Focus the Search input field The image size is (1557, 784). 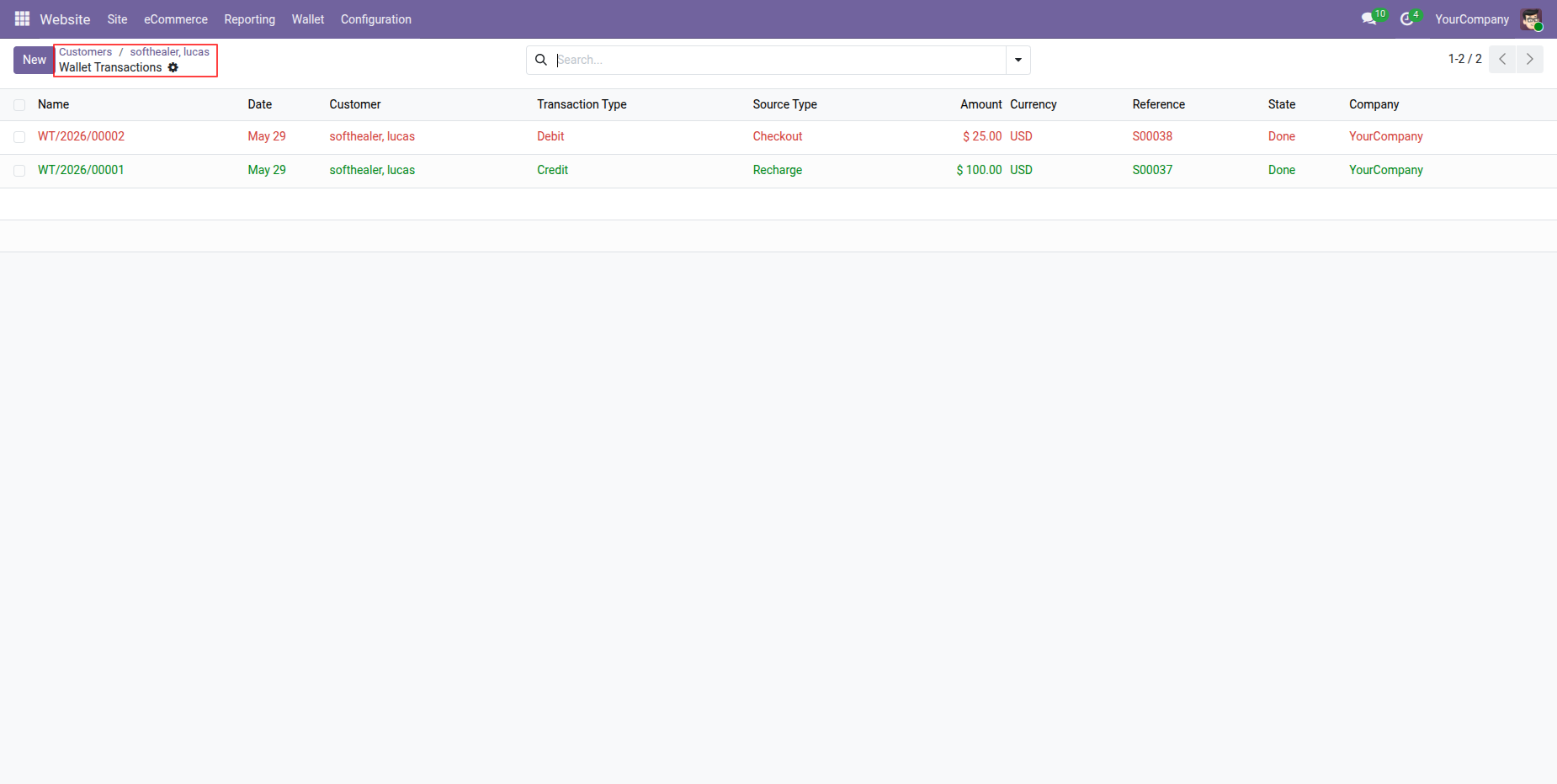tap(778, 60)
